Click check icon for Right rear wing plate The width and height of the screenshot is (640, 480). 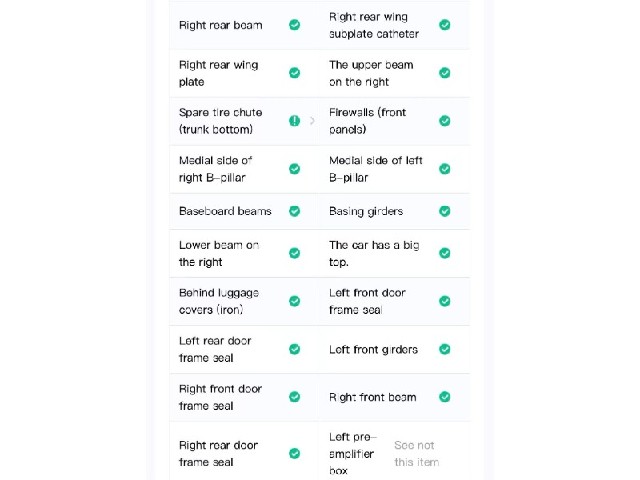coord(294,73)
